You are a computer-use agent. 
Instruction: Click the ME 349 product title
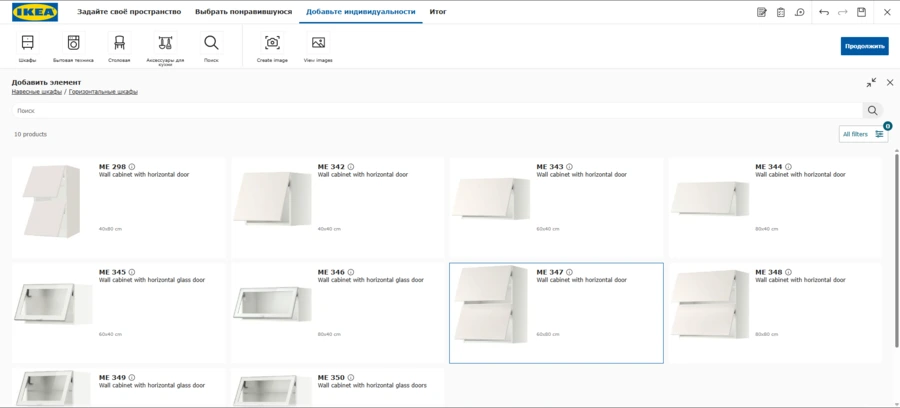[112, 378]
